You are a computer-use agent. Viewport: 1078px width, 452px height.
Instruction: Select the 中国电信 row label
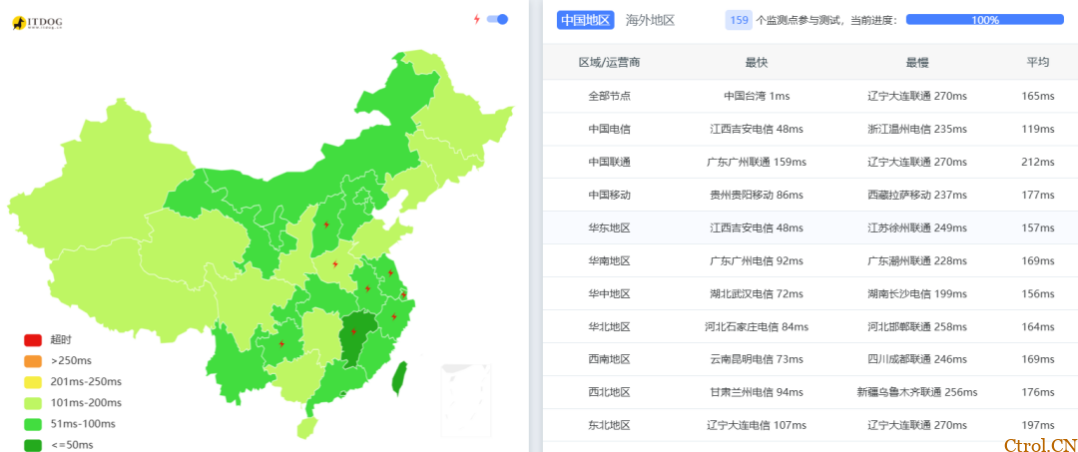point(609,129)
